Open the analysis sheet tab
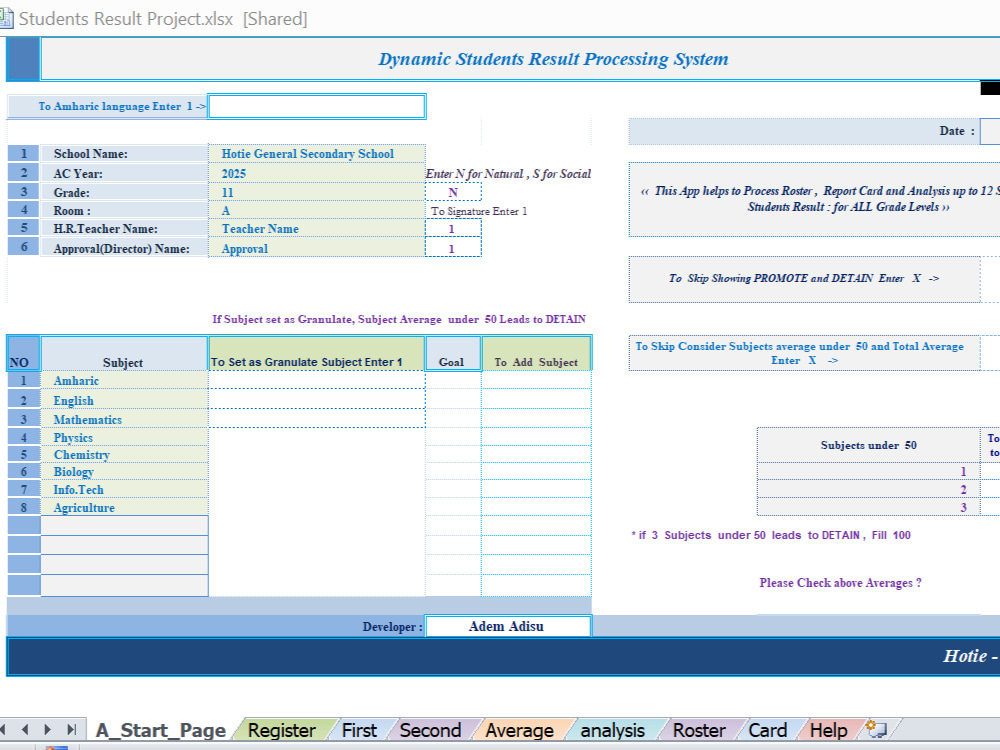 (612, 730)
